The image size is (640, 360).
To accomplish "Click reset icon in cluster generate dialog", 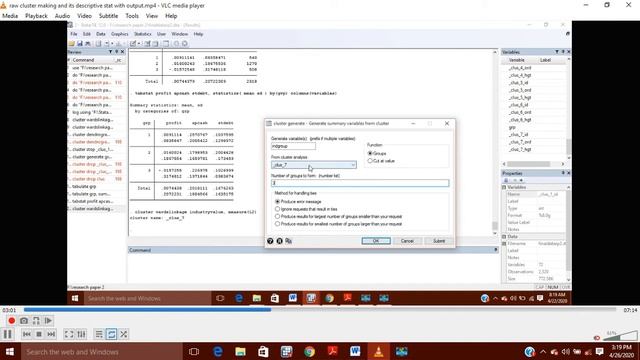I will [280, 241].
